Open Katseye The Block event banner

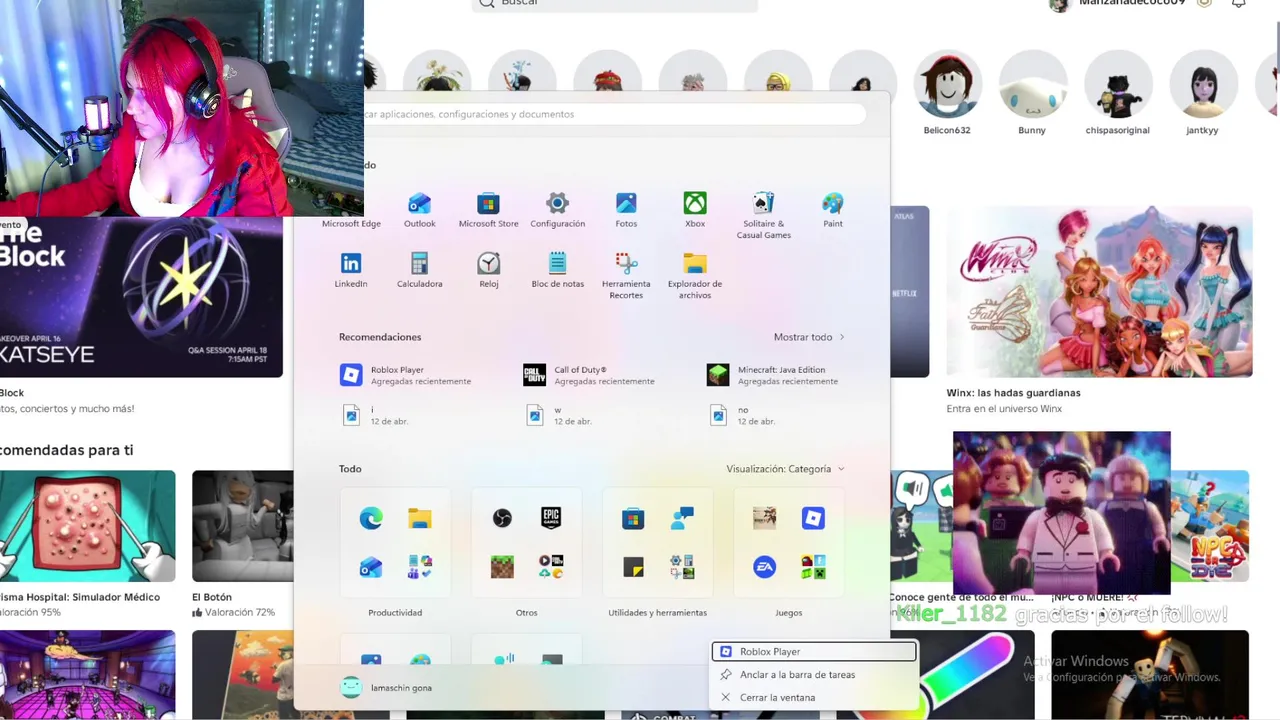coord(141,296)
